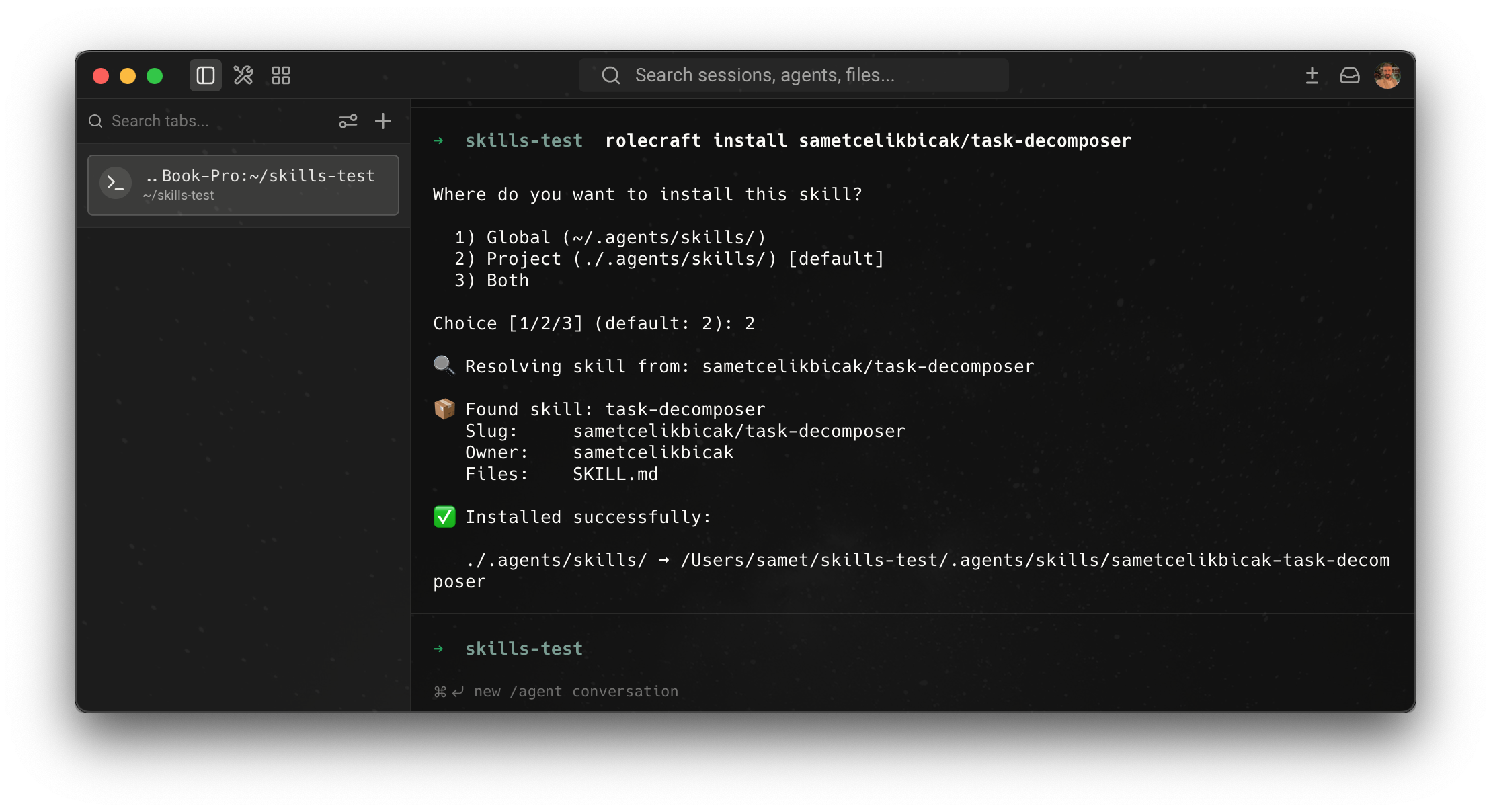
Task: Click the search magnifier icon in title bar
Action: [610, 75]
